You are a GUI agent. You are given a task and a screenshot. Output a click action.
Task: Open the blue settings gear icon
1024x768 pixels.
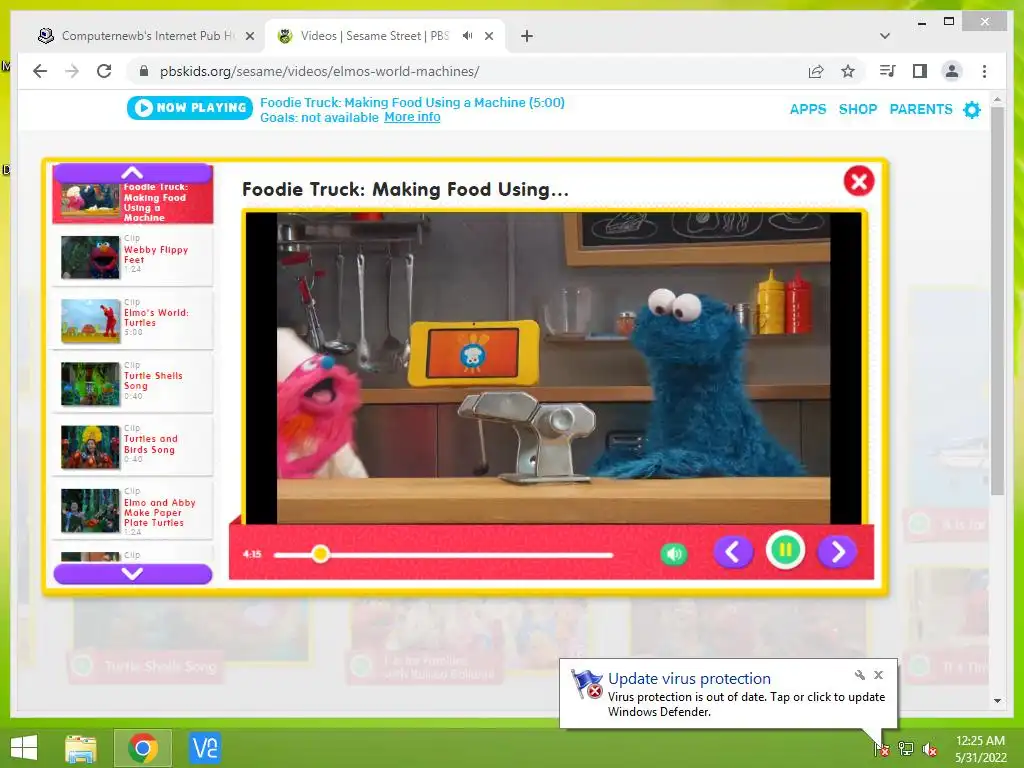coord(972,109)
